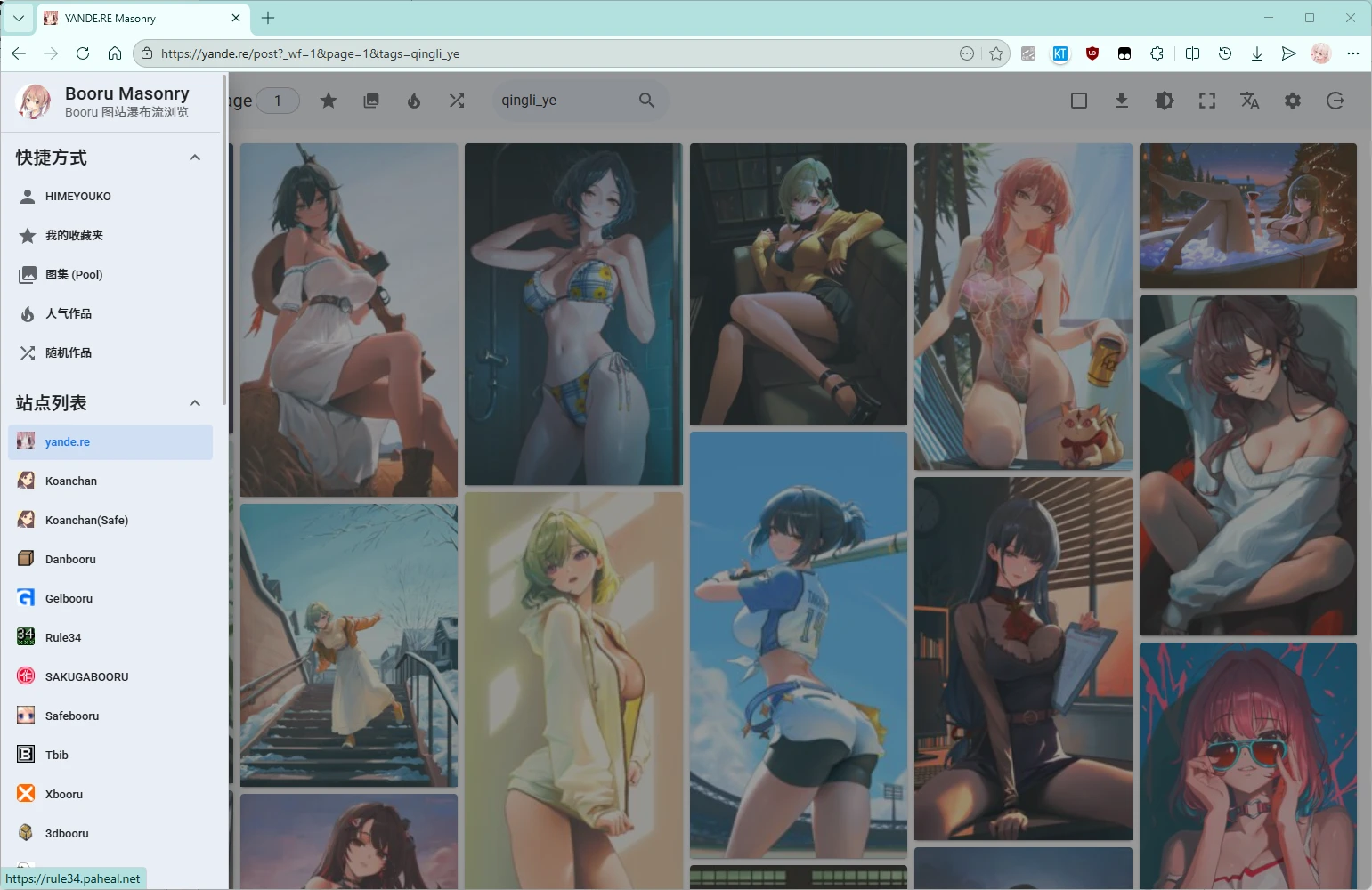Open the settings gear icon

point(1293,101)
